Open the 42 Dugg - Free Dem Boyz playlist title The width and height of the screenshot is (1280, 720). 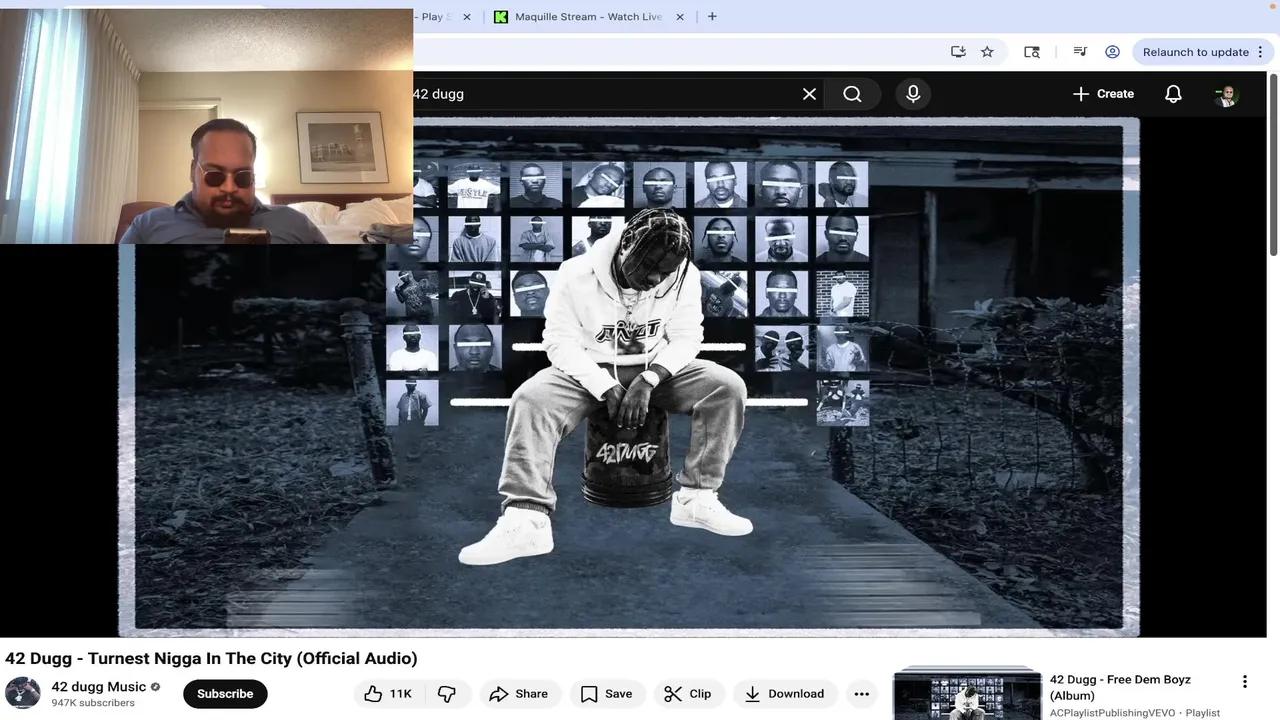pos(1120,687)
